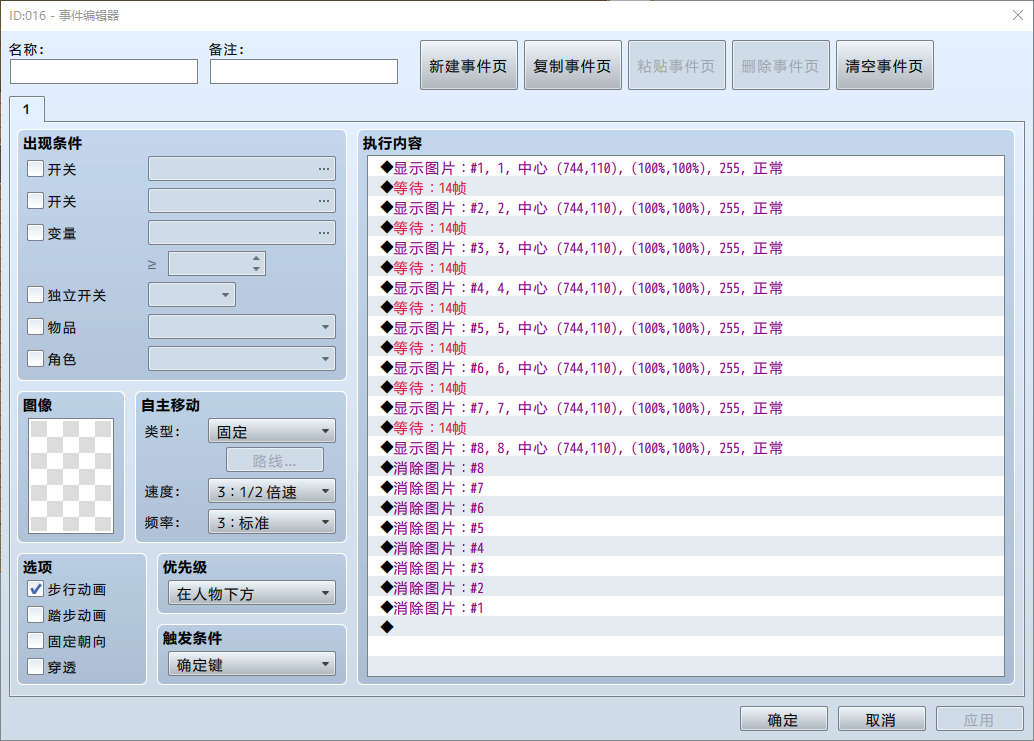
Task: Close the event editor window
Action: point(1018,15)
